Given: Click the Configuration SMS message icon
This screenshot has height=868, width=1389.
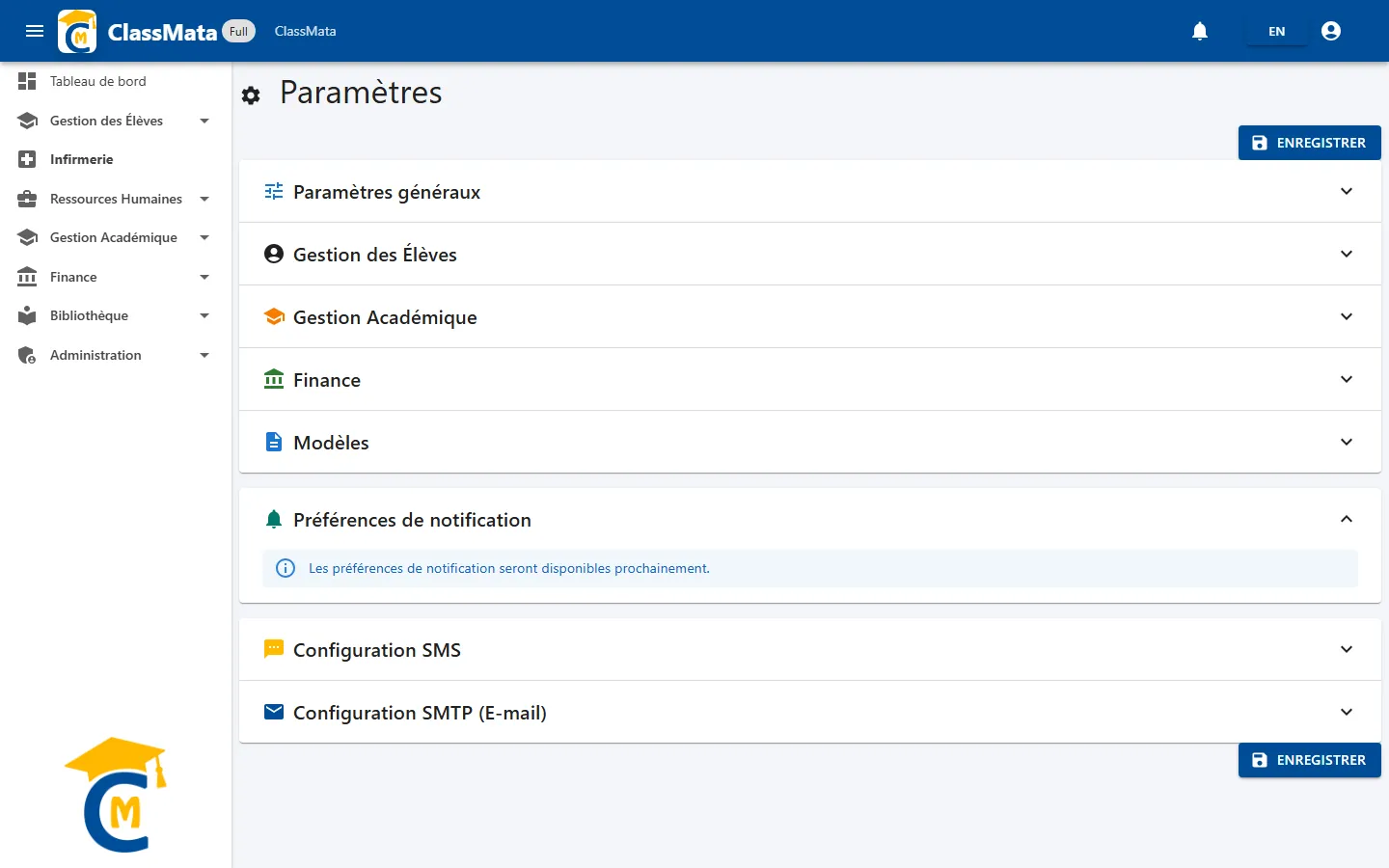Looking at the screenshot, I should 274,649.
